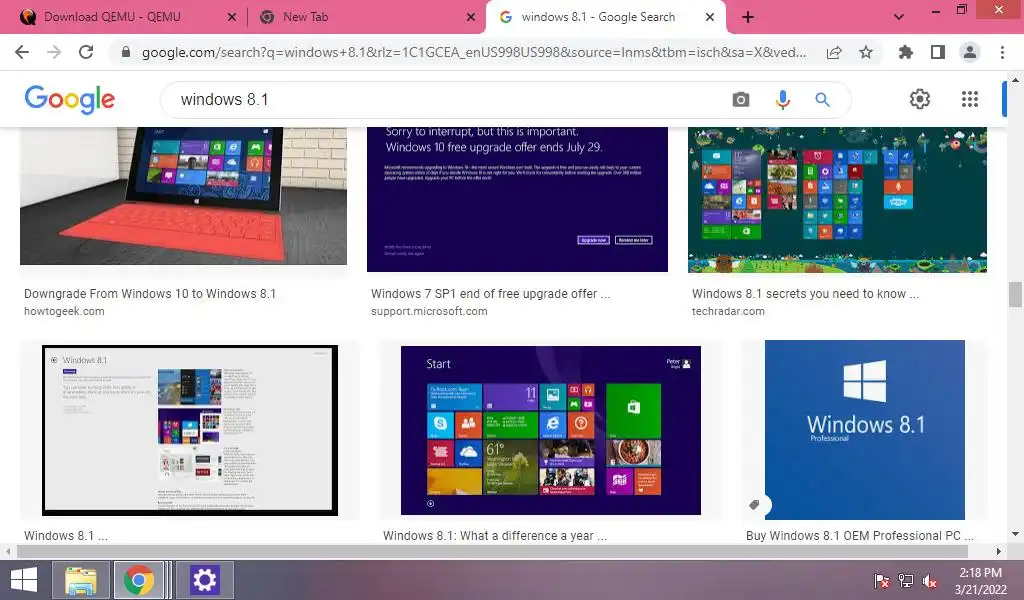Open the Chrome three-dot menu

click(1002, 52)
